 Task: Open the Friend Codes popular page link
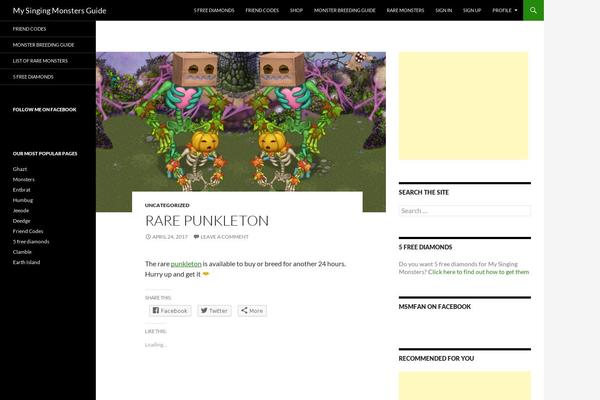28,231
